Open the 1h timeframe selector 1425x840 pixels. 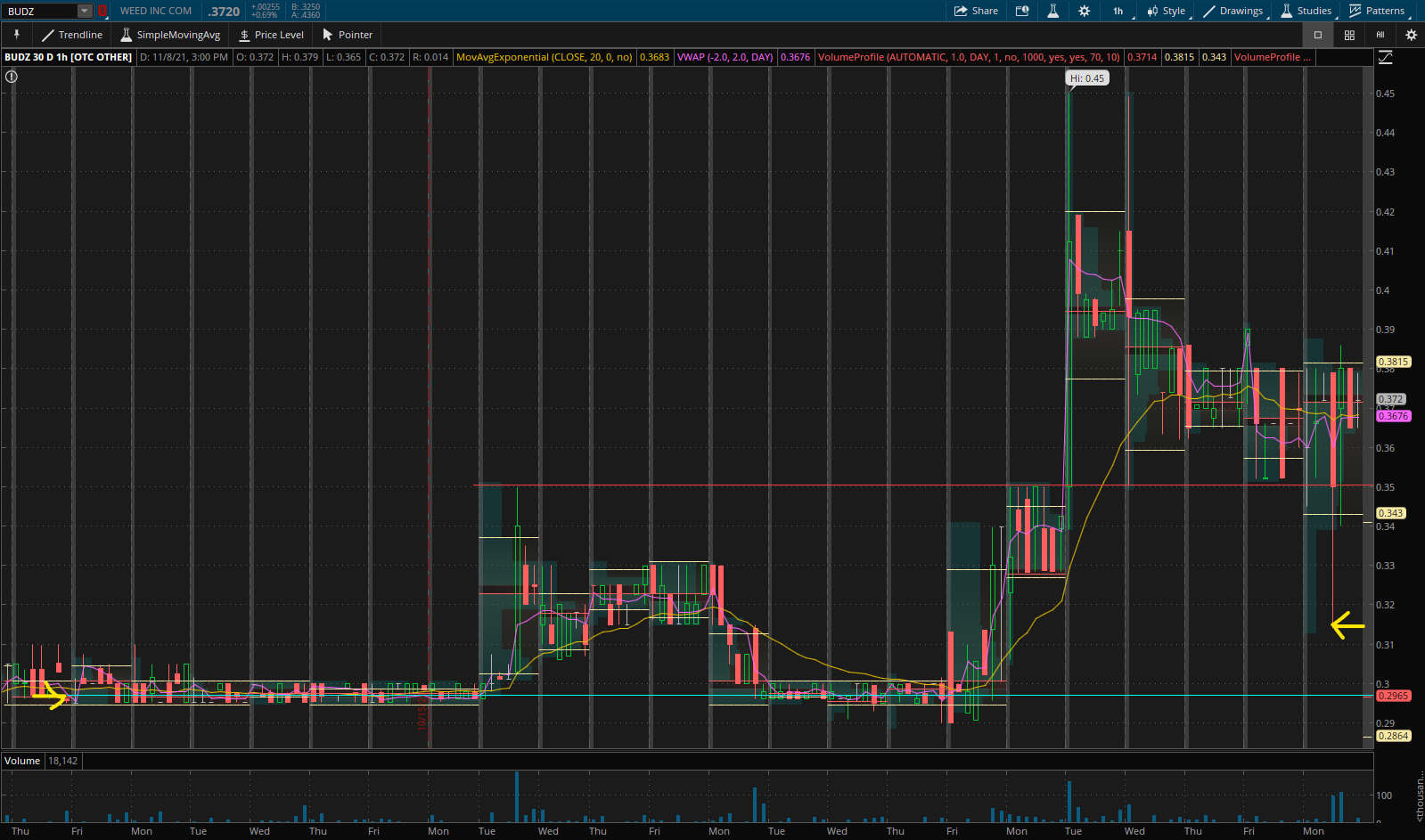[1118, 11]
